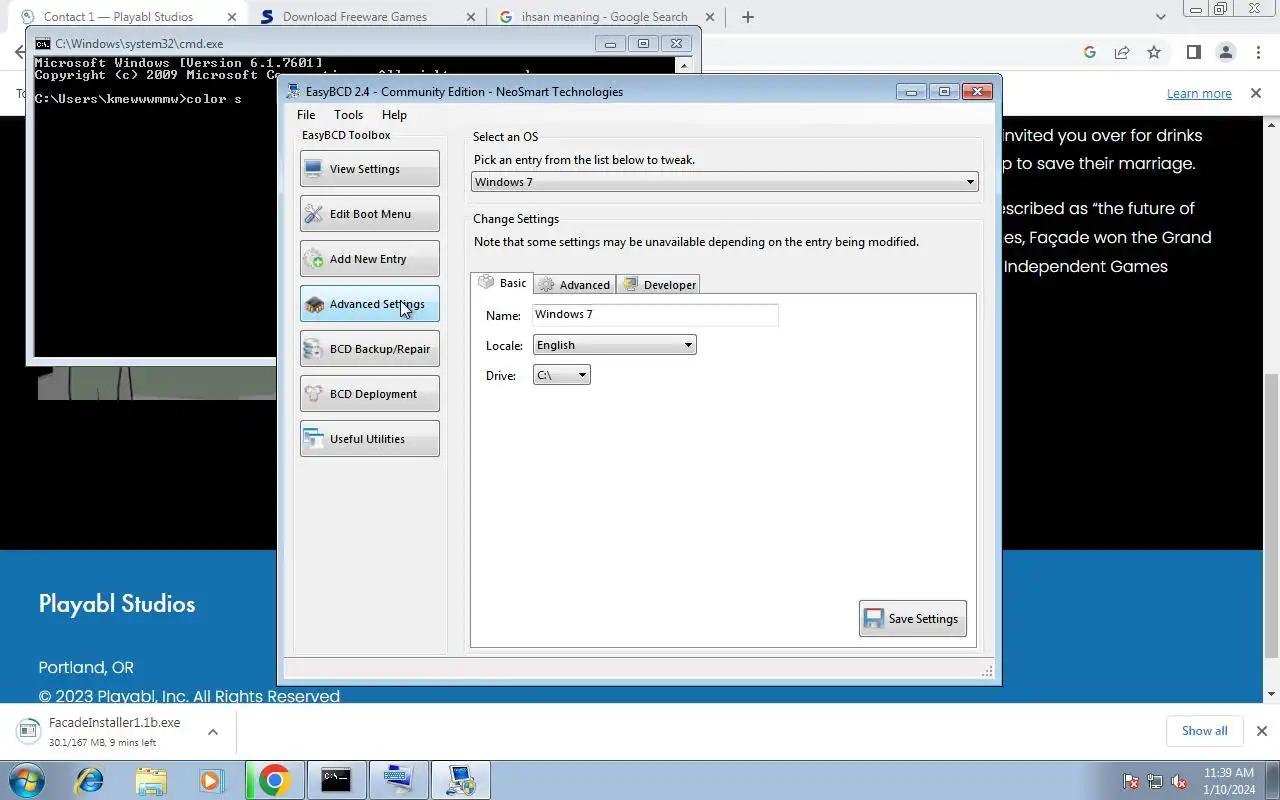Click the network tray icon
The height and width of the screenshot is (800, 1280).
click(1156, 781)
